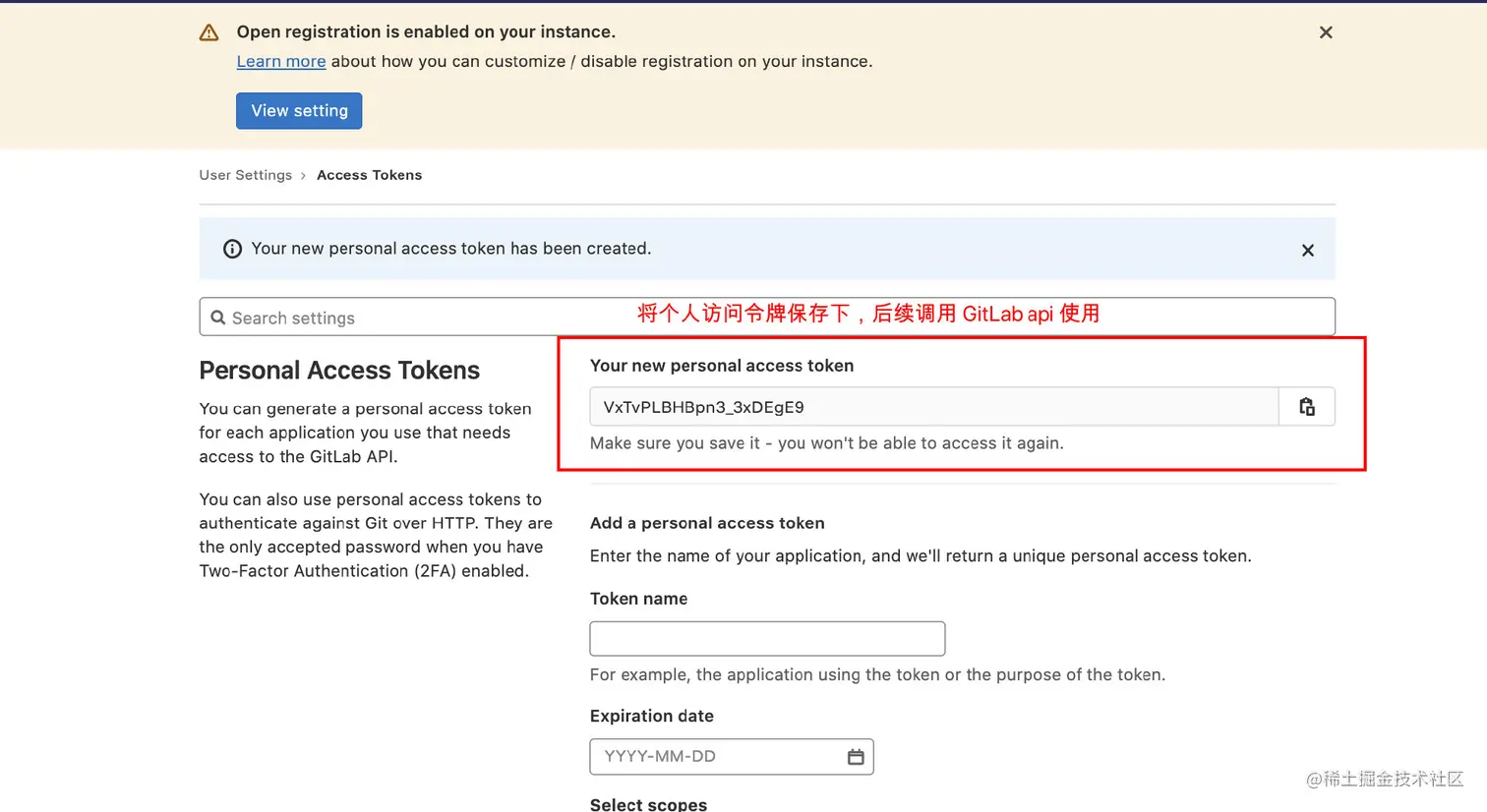Dismiss the open registration warning banner

click(x=1326, y=32)
